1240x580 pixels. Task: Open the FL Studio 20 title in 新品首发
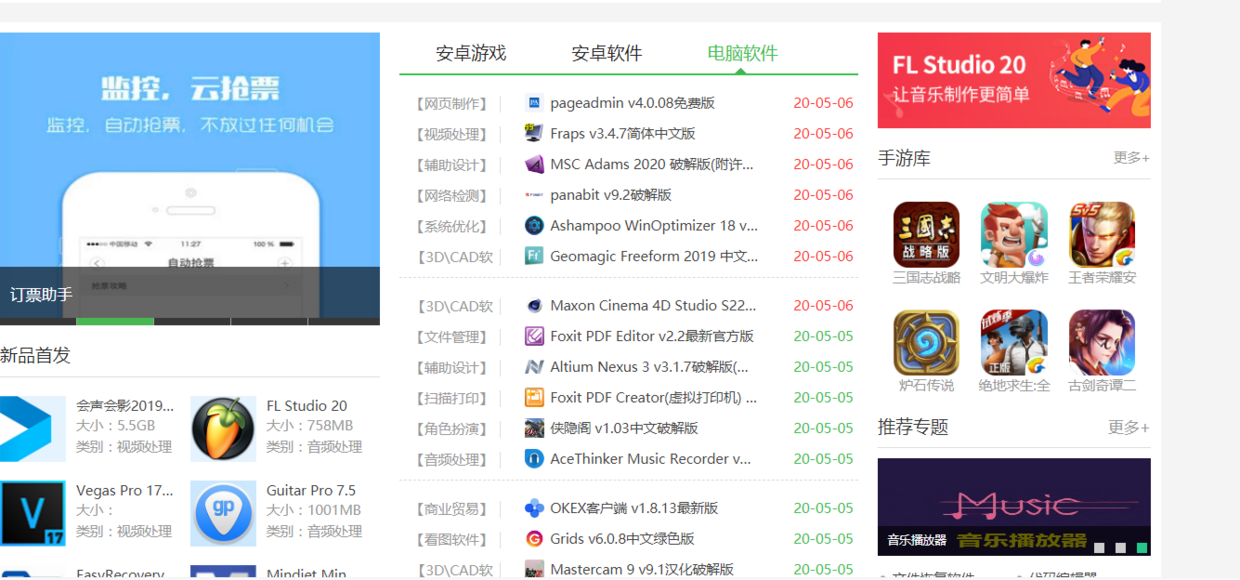(x=307, y=406)
